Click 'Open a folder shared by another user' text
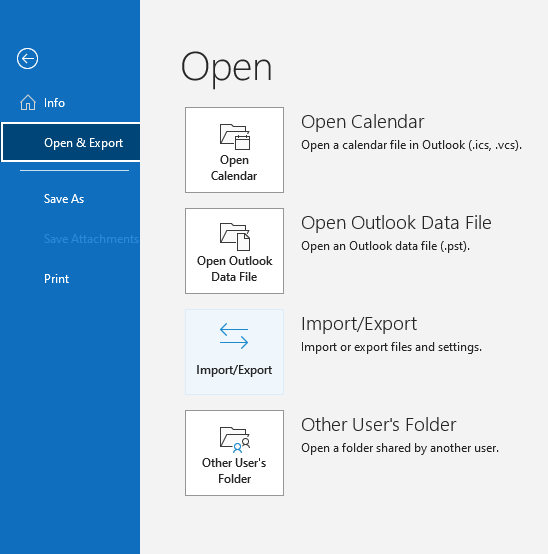 pyautogui.click(x=400, y=448)
